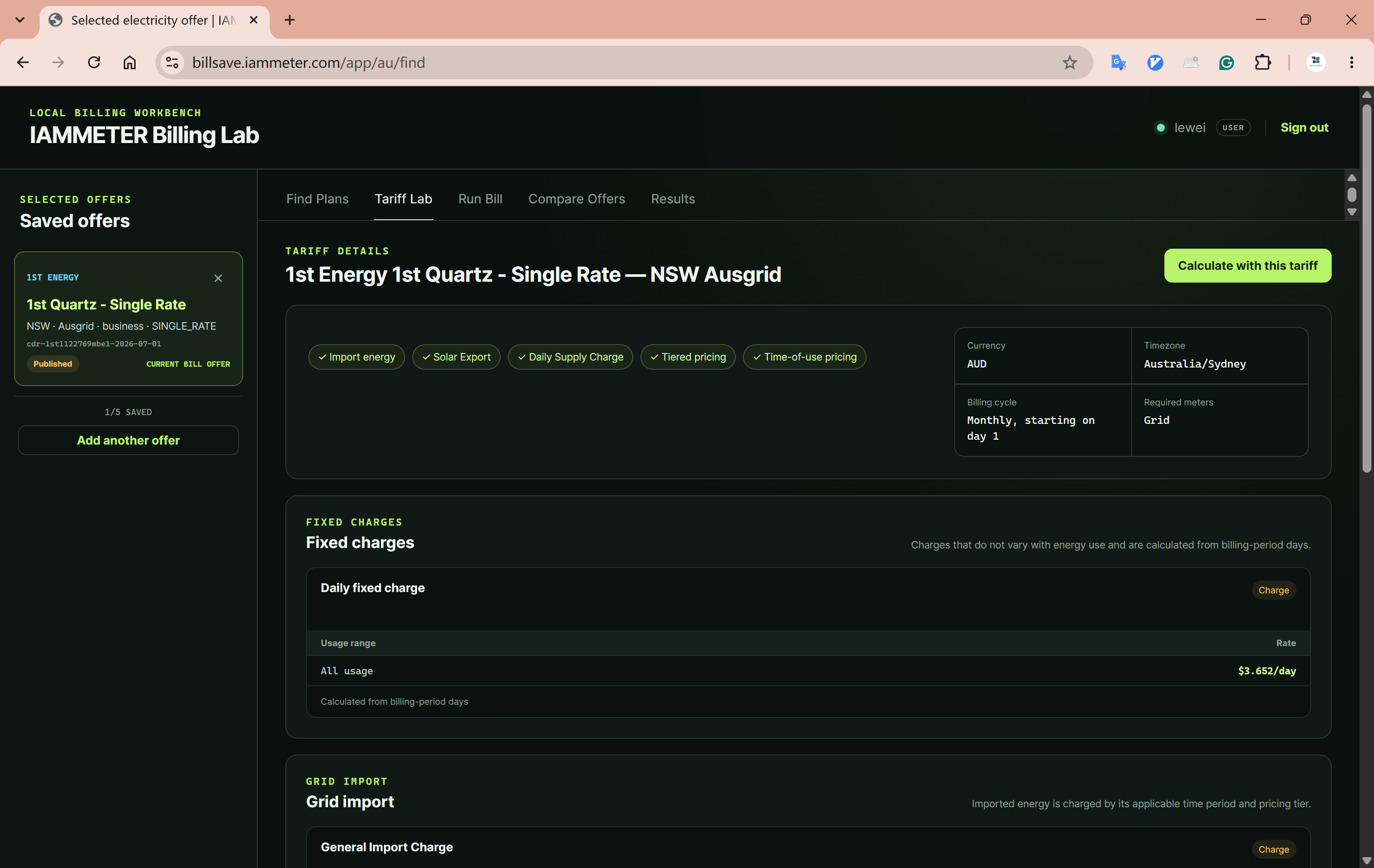Click the inner panel scrollbar thumb

[1352, 195]
